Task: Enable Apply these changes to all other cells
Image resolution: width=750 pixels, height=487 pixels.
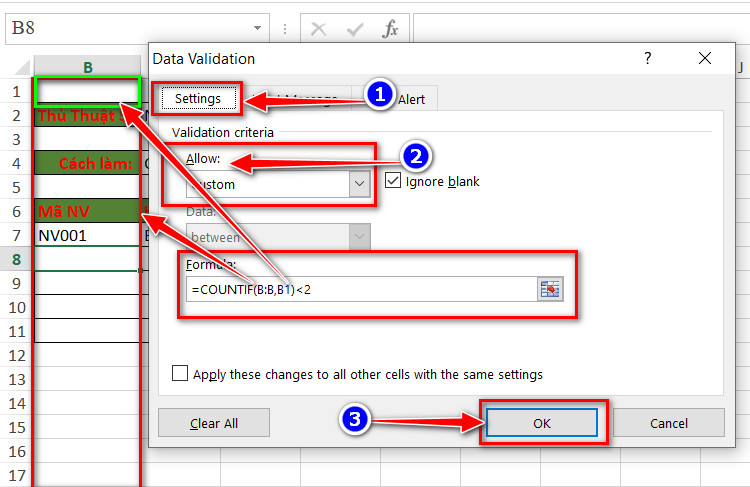Action: [180, 373]
